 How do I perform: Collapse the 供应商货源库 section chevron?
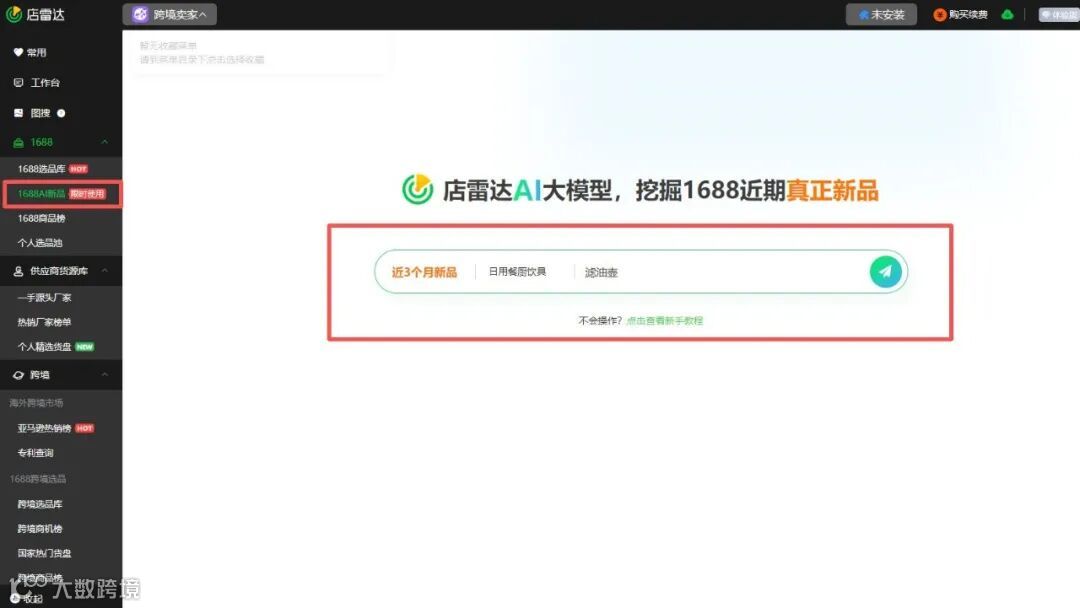click(105, 271)
